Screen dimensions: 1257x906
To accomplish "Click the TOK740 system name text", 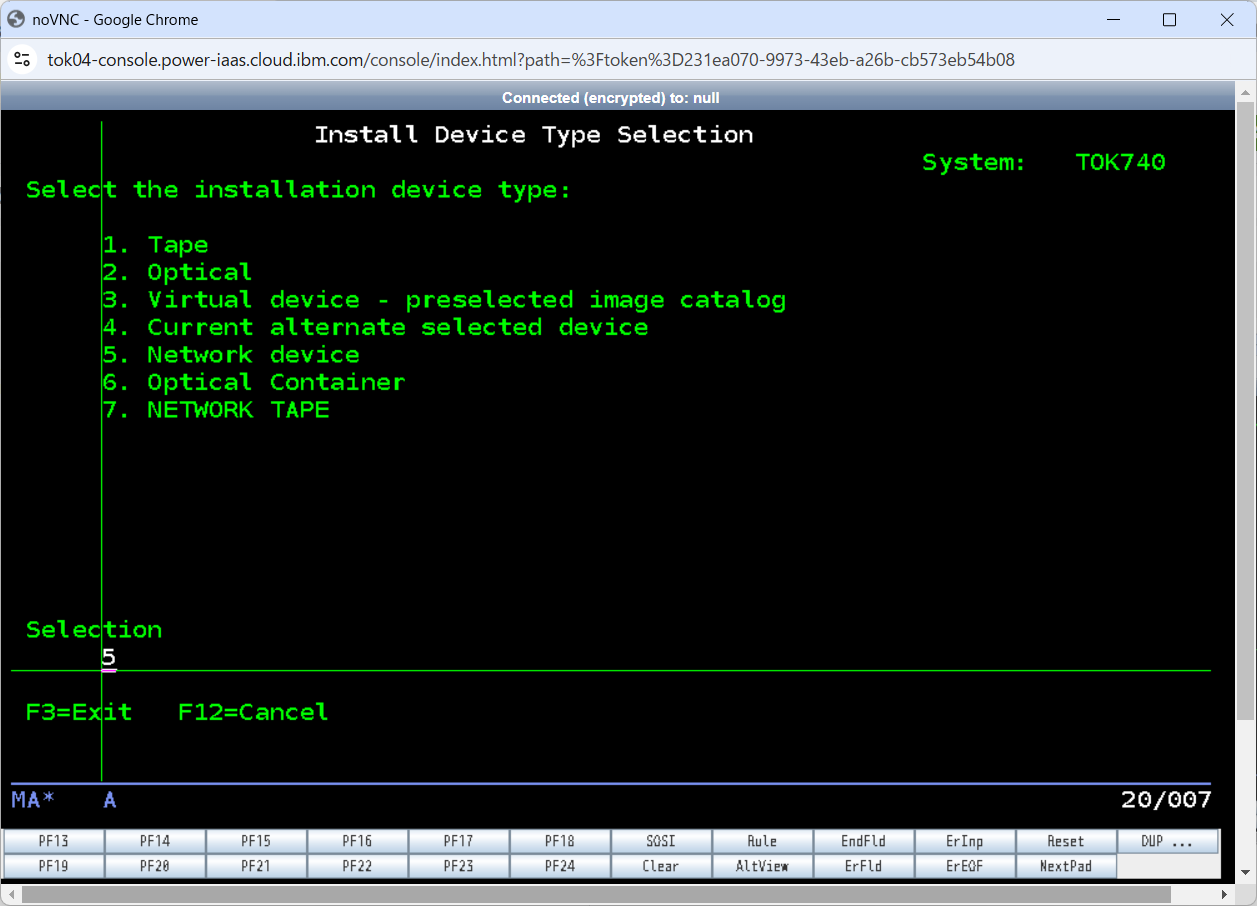I will [x=1121, y=162].
